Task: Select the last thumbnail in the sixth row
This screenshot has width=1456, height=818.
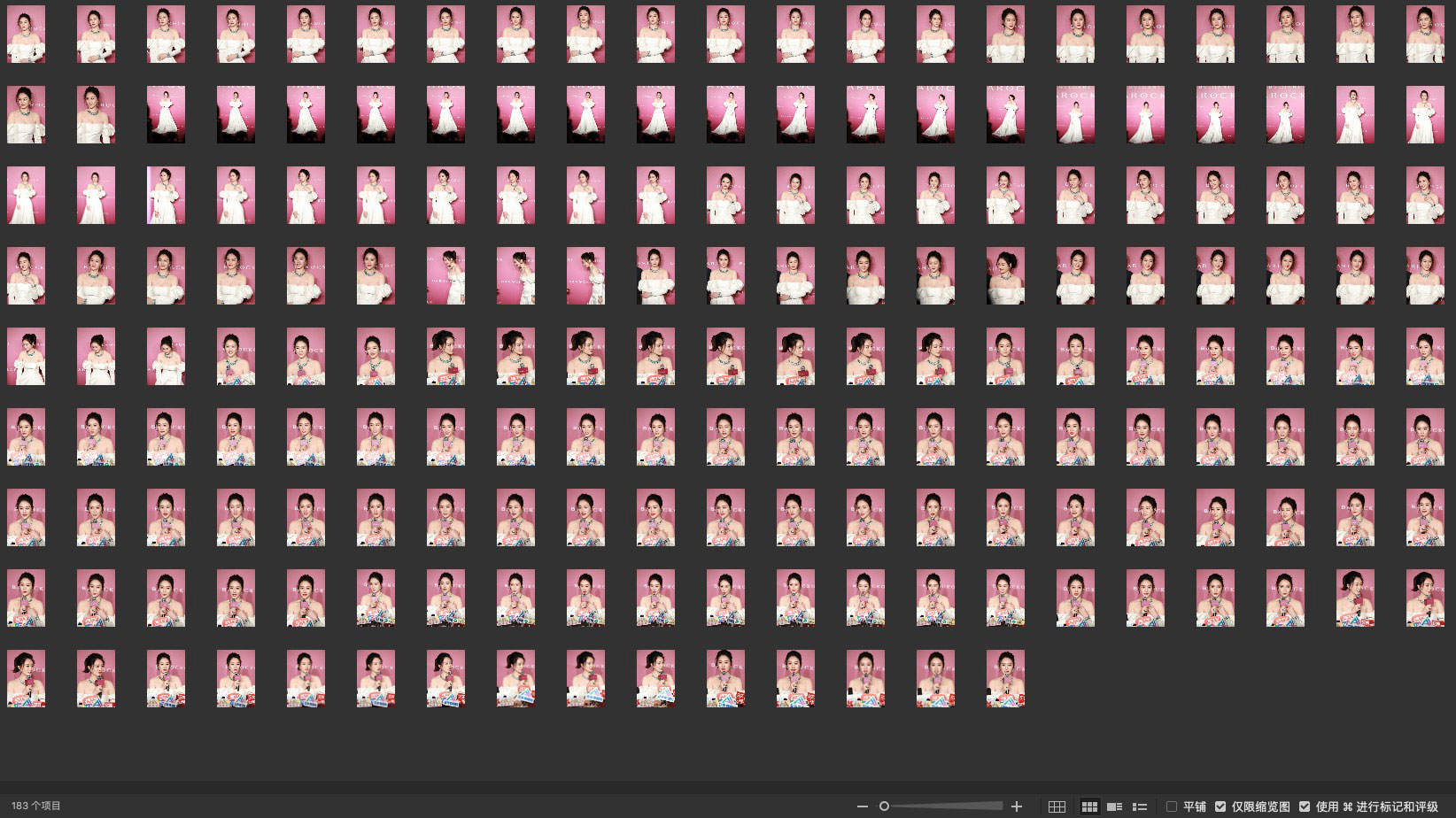Action: coord(1425,436)
